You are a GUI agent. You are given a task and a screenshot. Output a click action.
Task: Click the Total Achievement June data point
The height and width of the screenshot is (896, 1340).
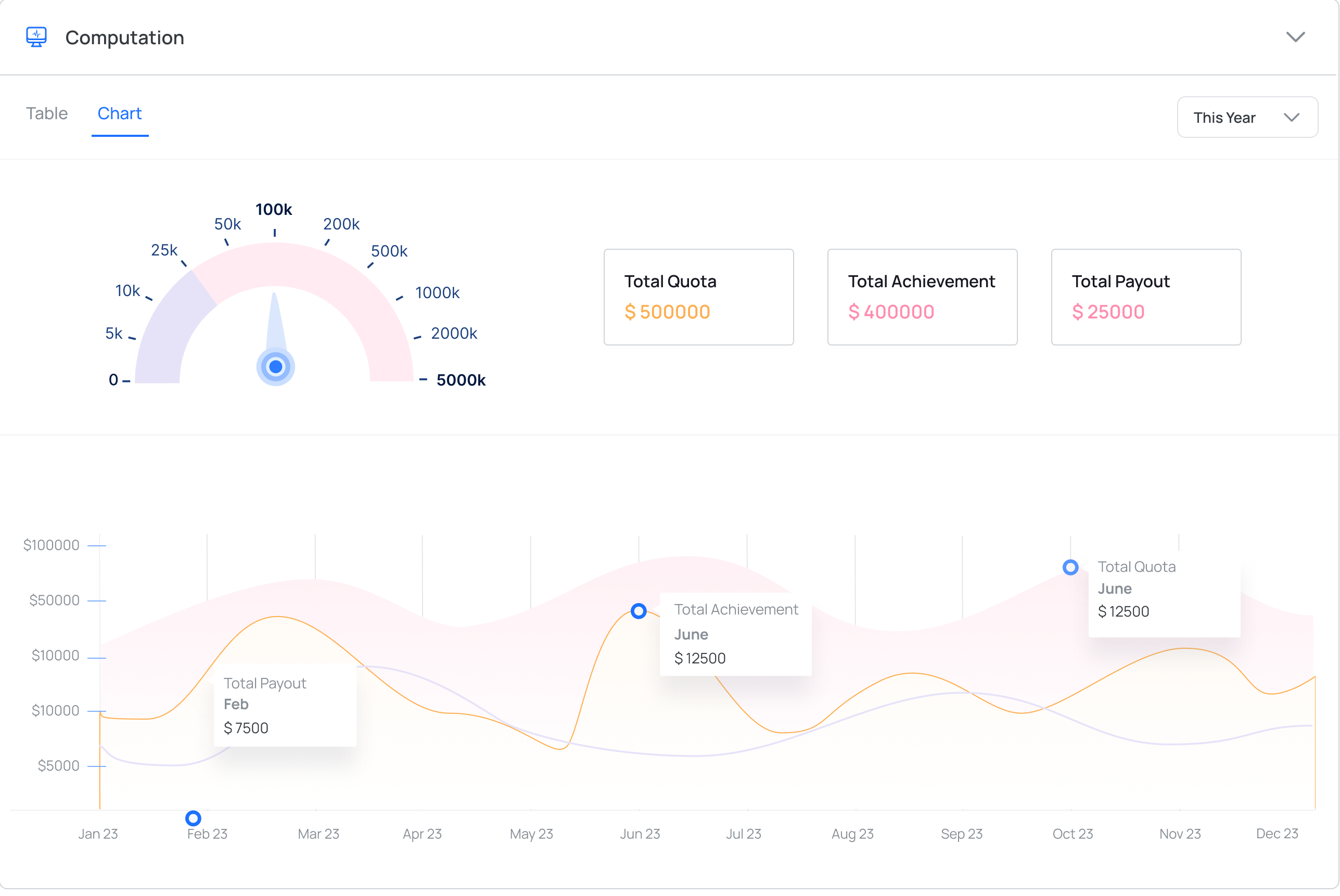(639, 611)
